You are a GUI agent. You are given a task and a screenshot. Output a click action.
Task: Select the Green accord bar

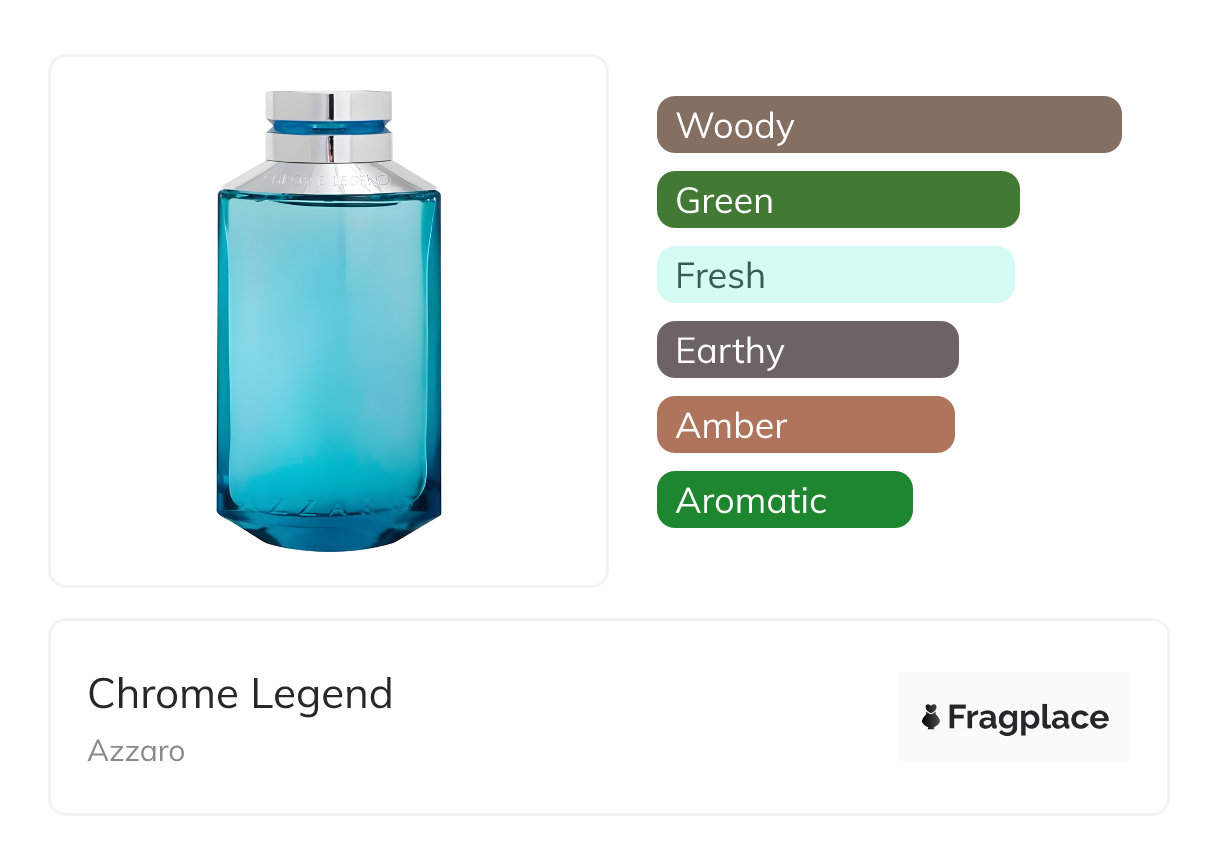[837, 200]
